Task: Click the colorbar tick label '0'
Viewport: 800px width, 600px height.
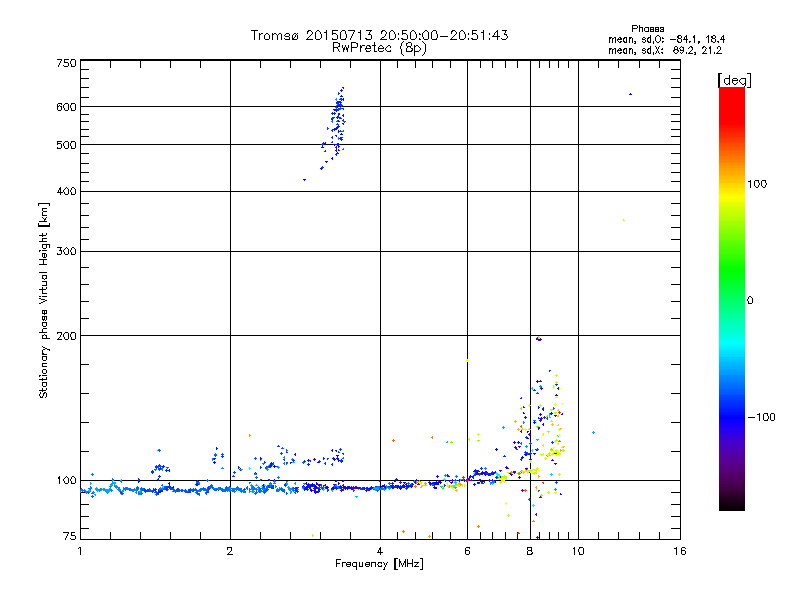Action: (x=750, y=301)
